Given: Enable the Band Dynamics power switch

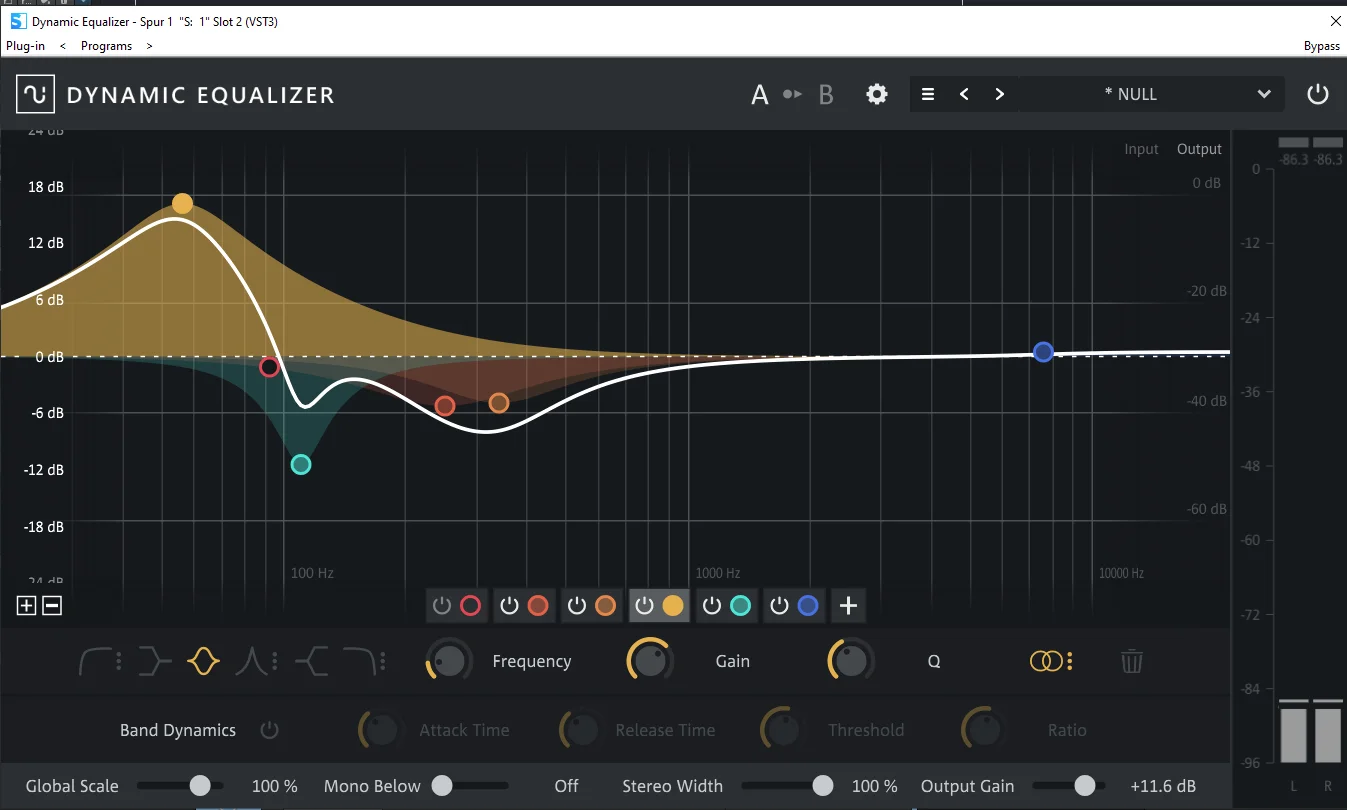Looking at the screenshot, I should tap(269, 730).
